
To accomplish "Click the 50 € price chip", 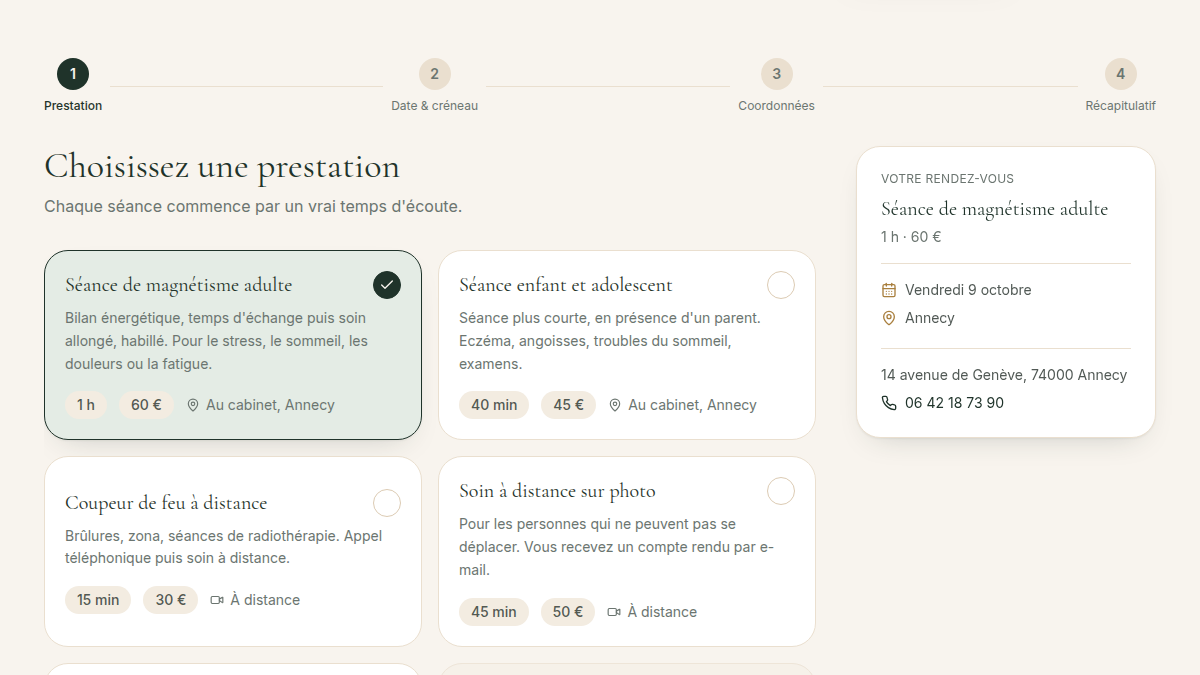I will (x=568, y=612).
